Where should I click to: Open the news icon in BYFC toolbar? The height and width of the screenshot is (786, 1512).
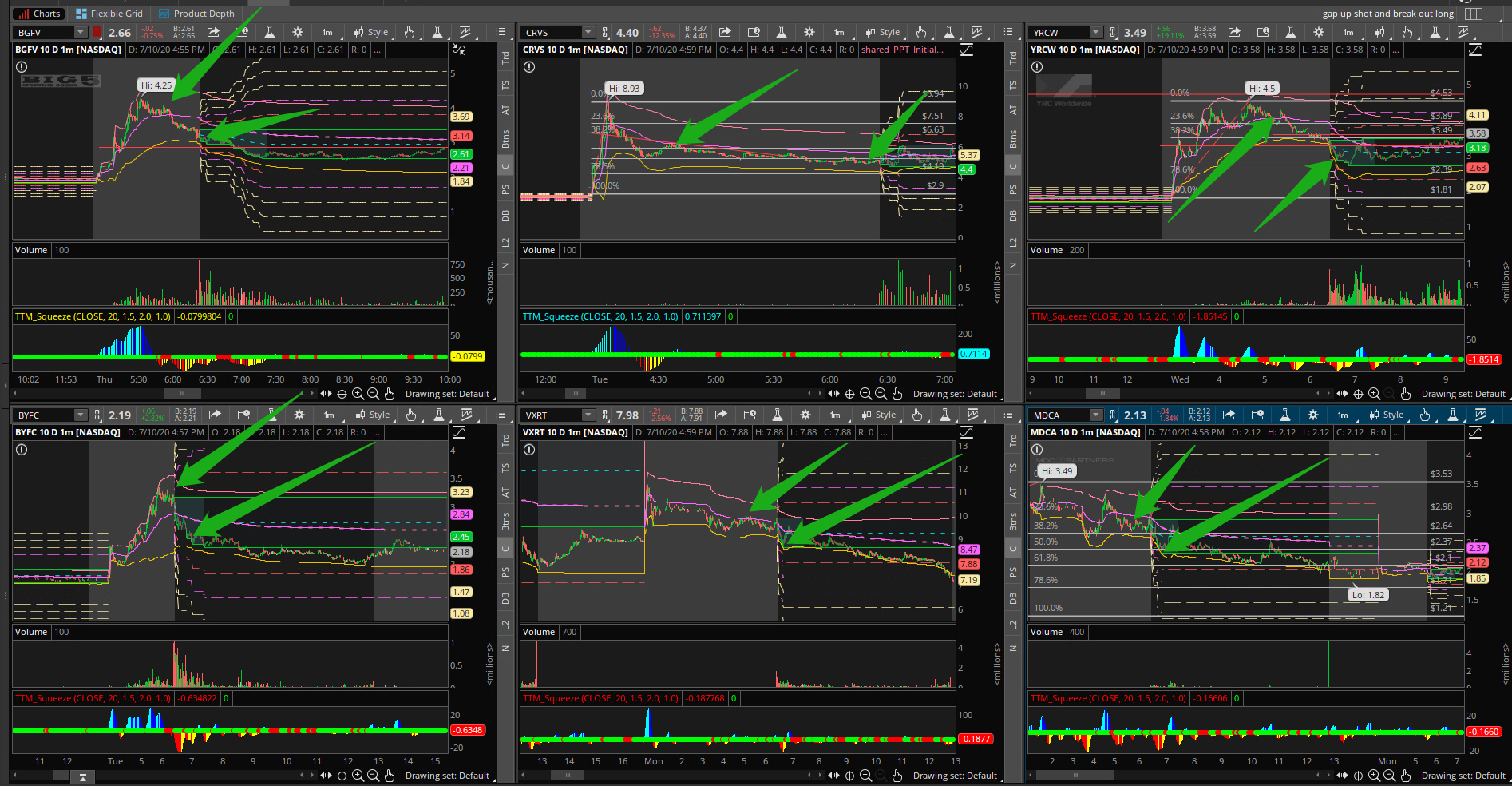243,415
